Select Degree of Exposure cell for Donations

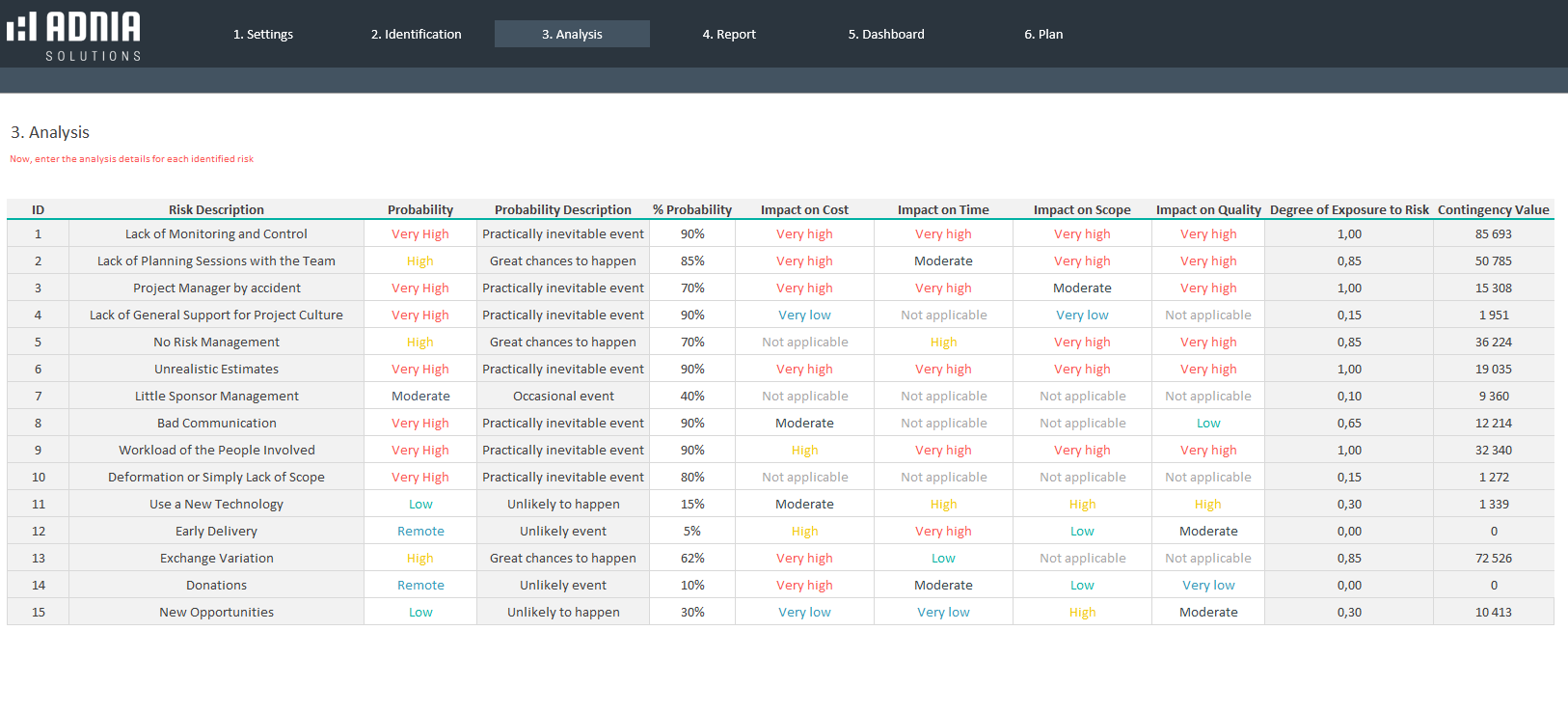click(1349, 585)
